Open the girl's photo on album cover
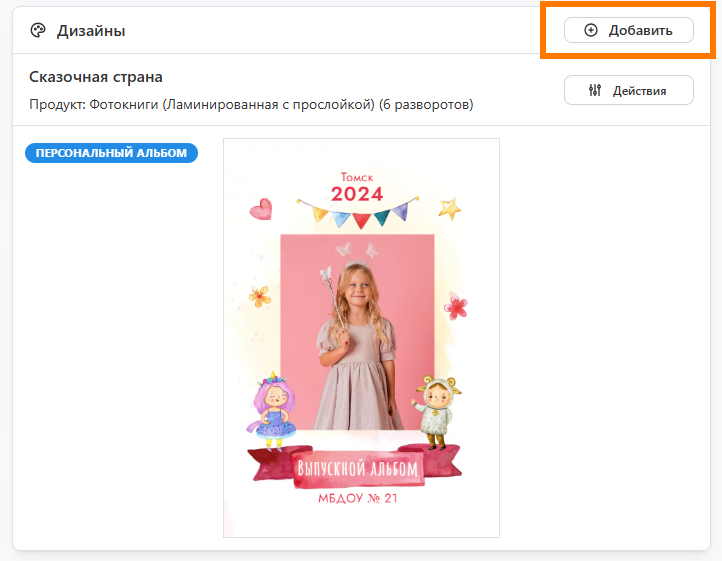This screenshot has width=722, height=561. 357,330
